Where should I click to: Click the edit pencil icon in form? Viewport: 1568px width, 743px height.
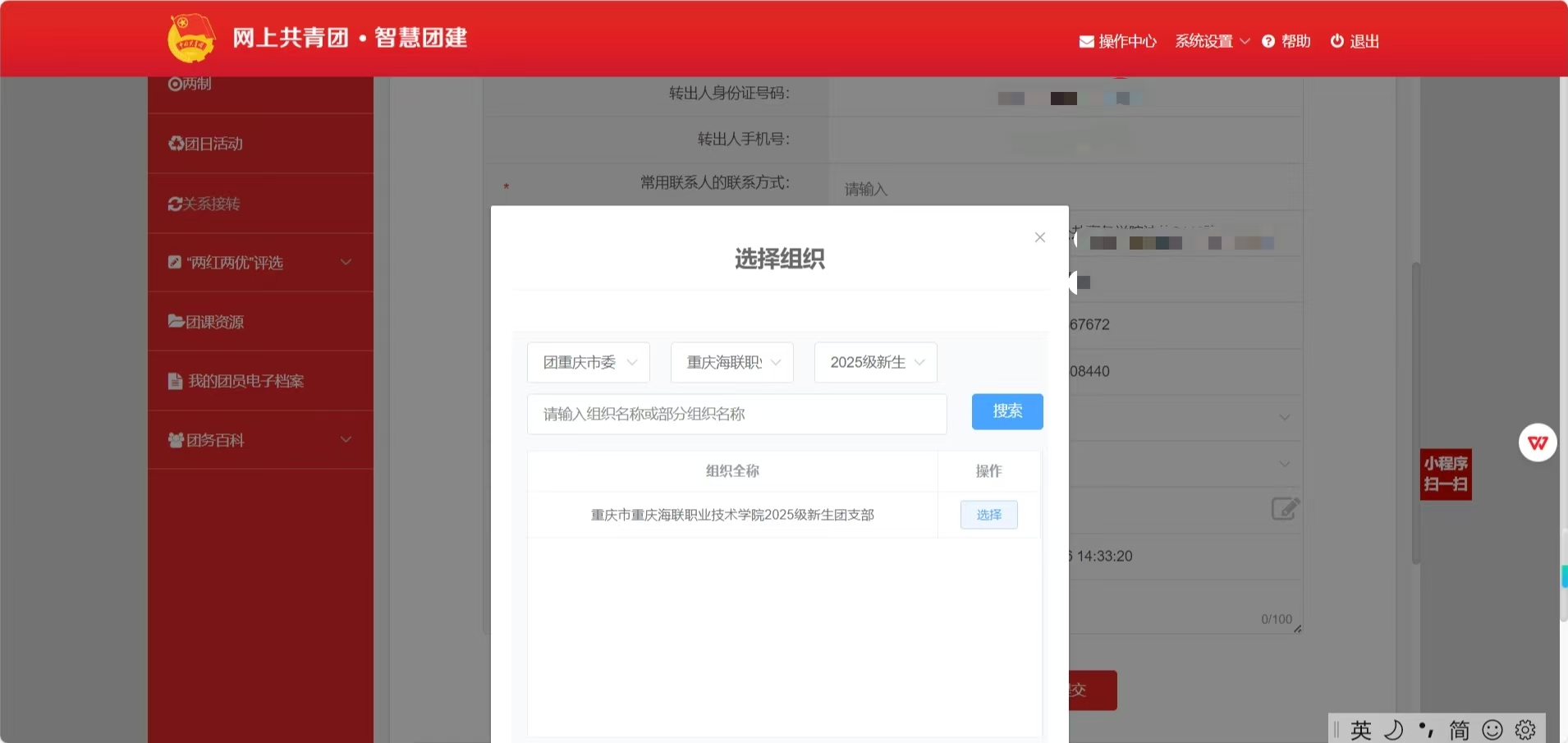[x=1285, y=509]
